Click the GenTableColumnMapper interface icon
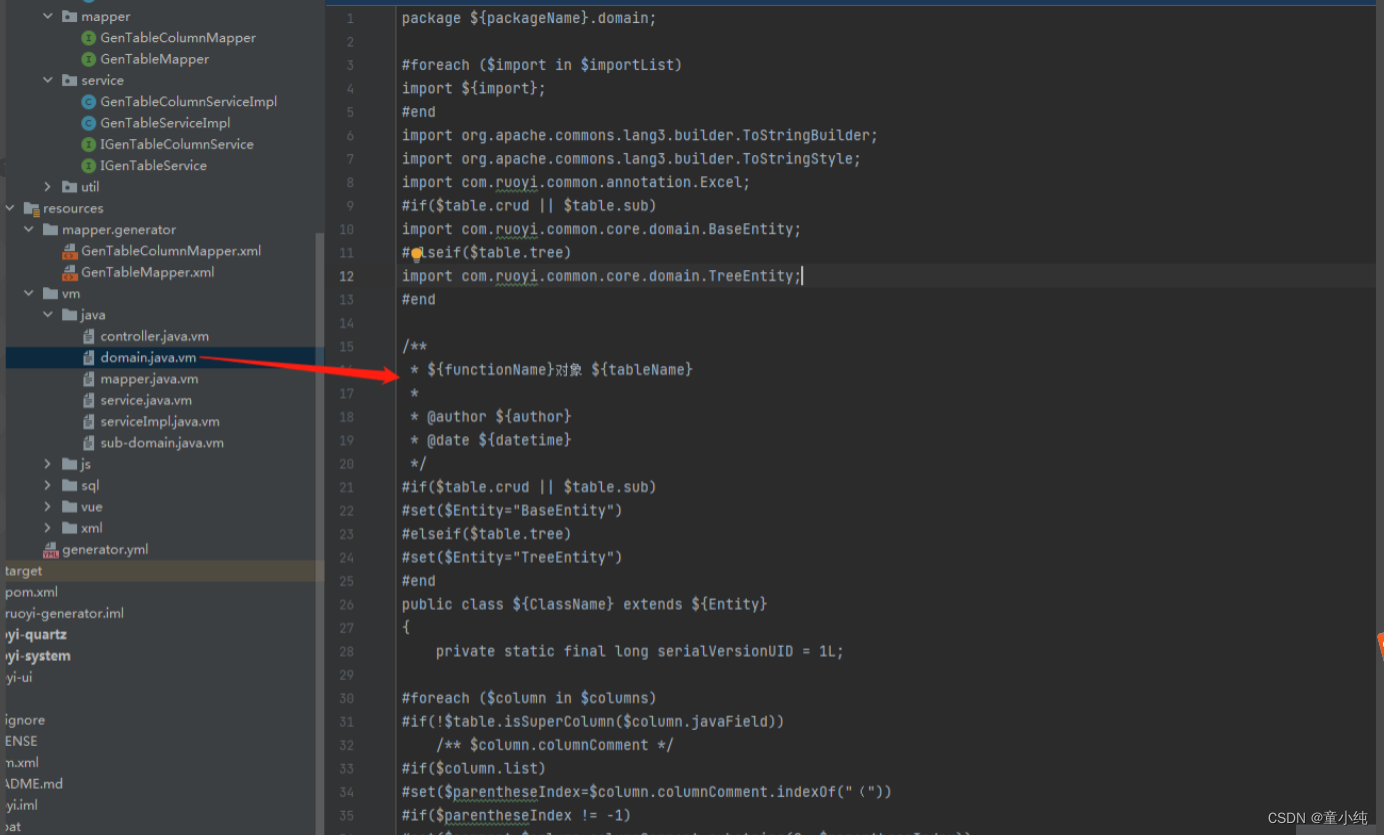Screen dimensions: 1384x835 (89, 38)
